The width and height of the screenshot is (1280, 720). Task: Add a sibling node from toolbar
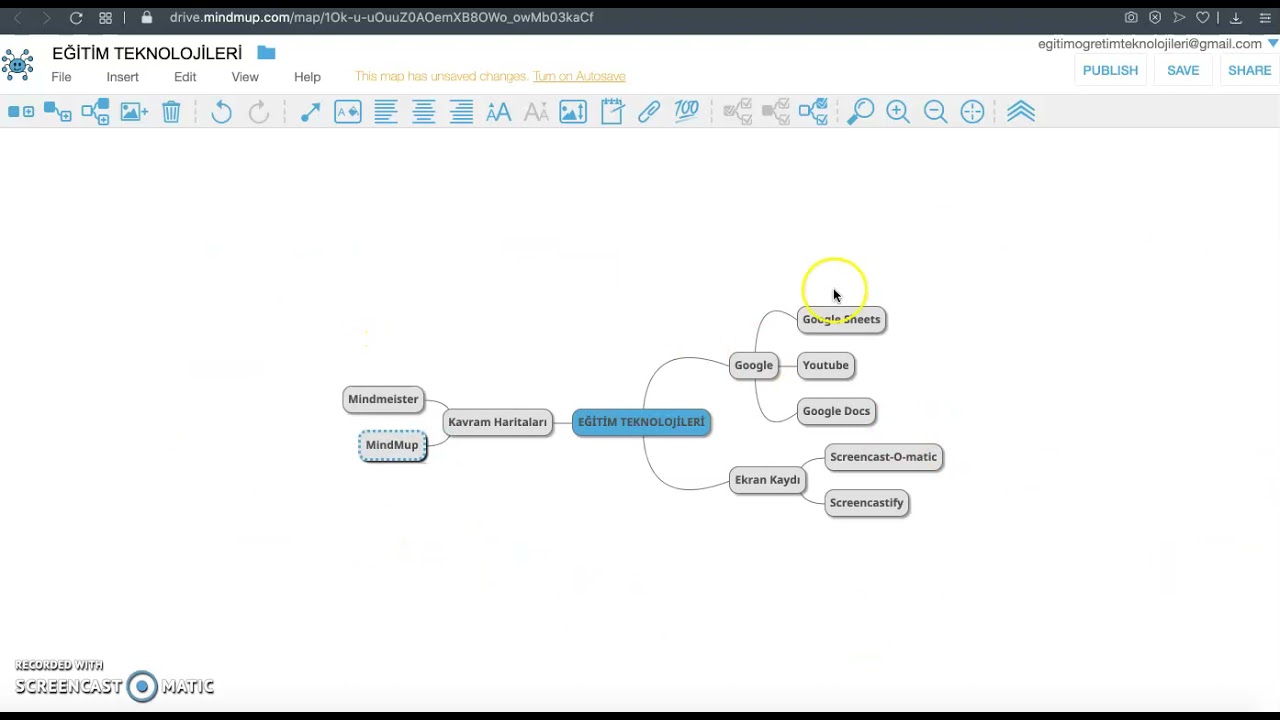pos(21,112)
